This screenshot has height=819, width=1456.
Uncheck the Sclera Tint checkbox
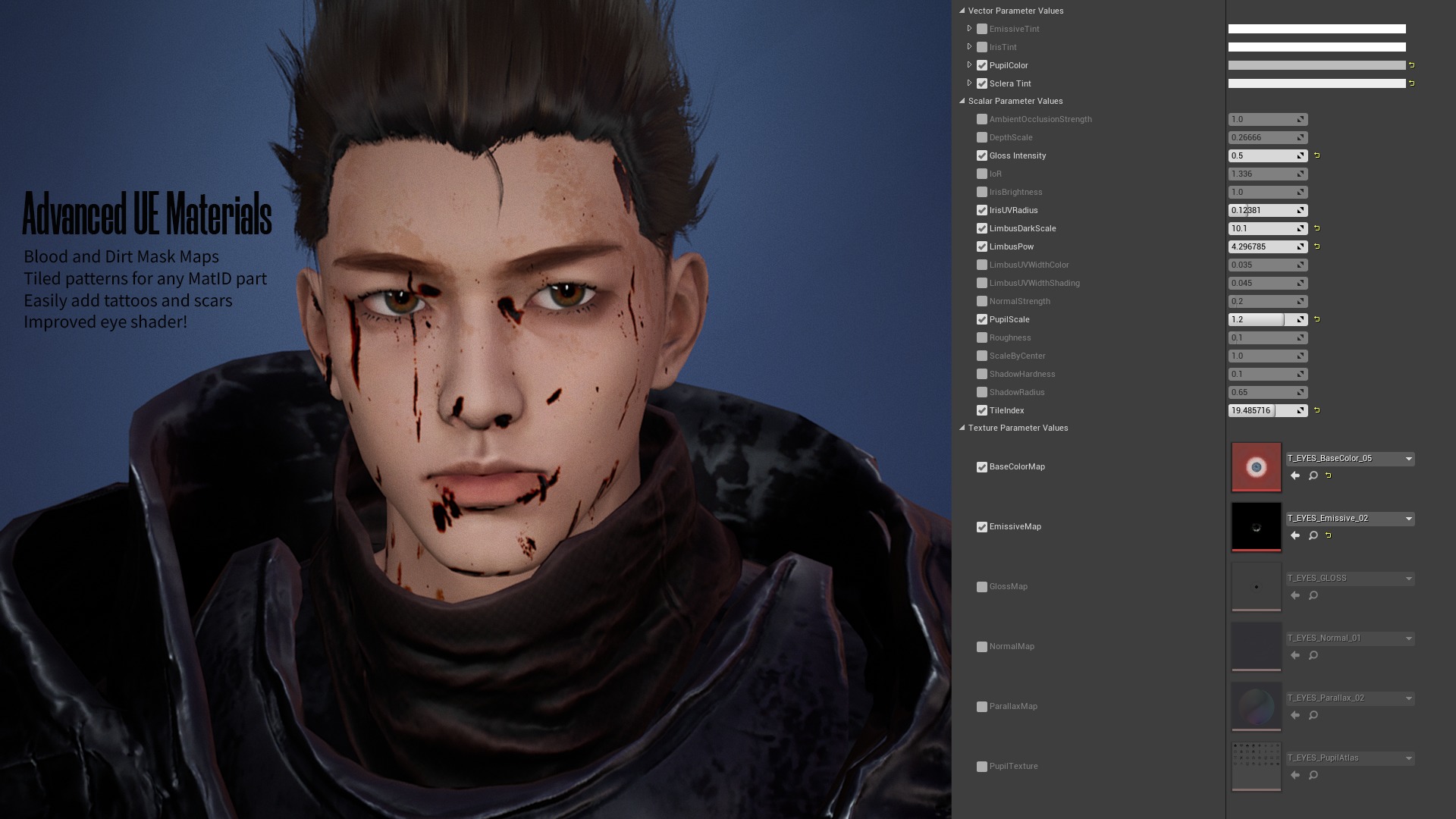tap(982, 83)
